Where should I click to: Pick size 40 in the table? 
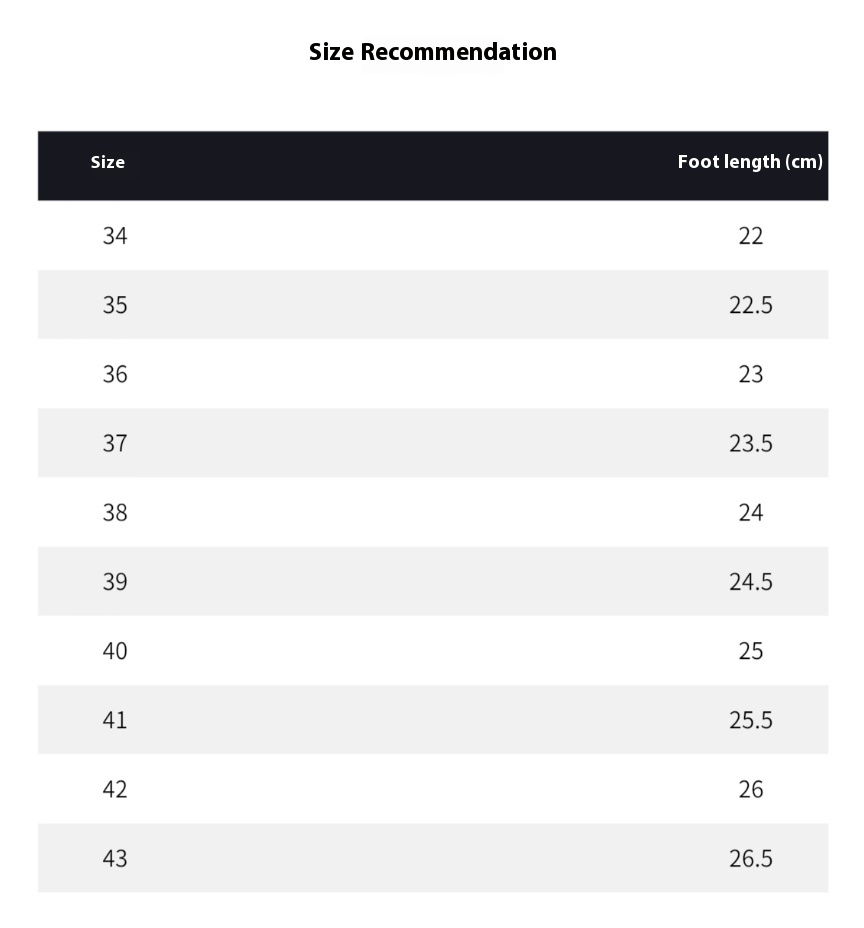tap(115, 652)
